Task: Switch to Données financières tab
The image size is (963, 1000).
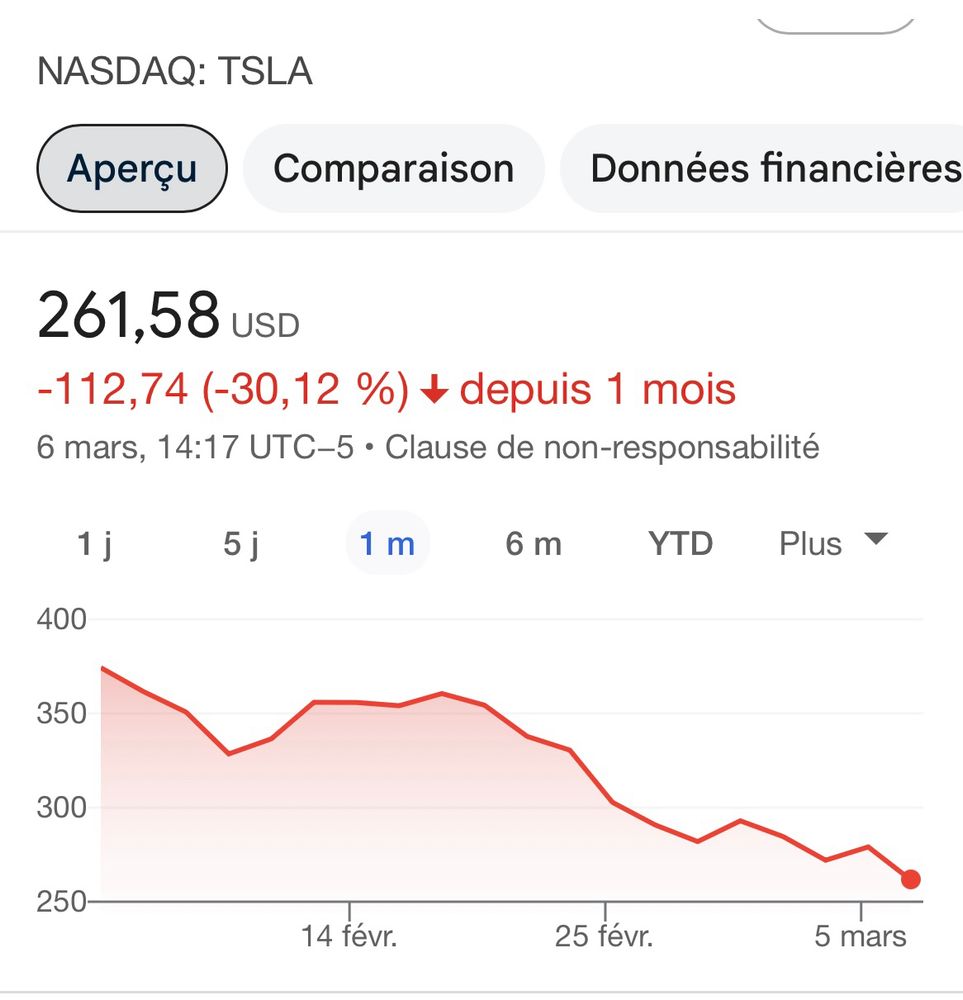Action: [762, 168]
